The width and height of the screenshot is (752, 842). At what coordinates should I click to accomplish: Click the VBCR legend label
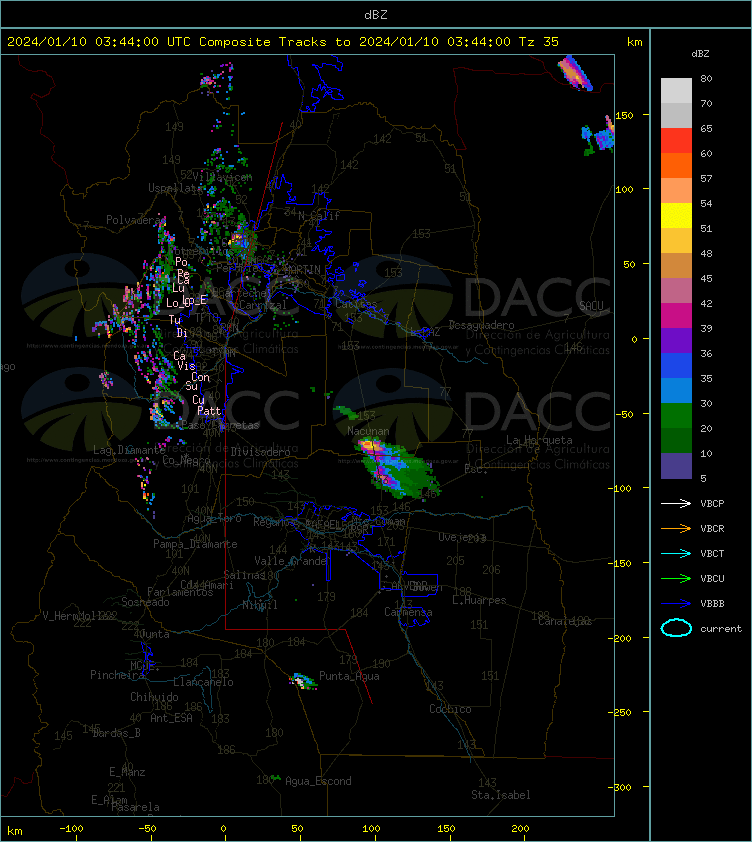[712, 528]
